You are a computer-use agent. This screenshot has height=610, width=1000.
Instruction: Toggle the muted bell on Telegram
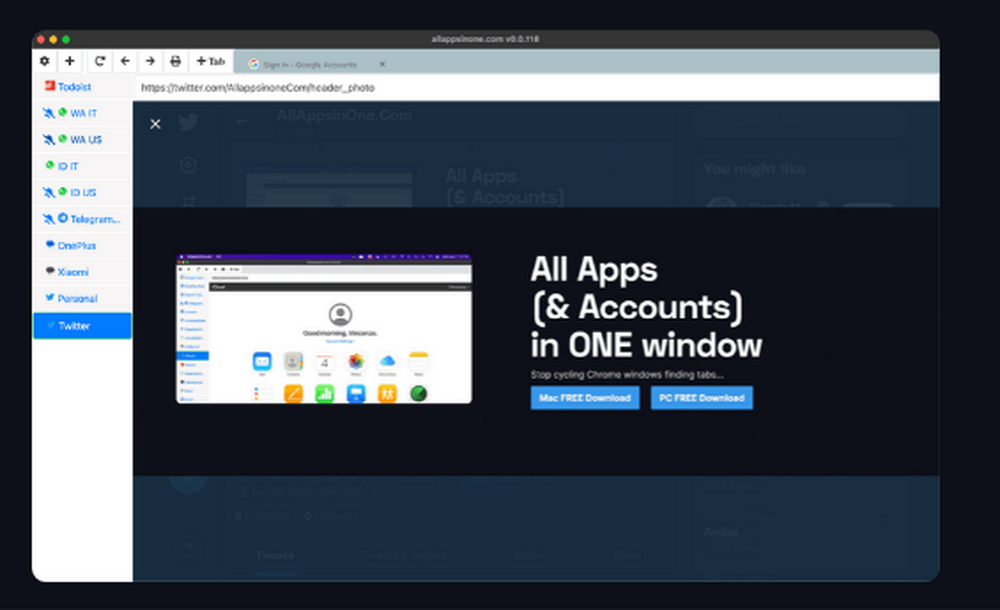48,219
